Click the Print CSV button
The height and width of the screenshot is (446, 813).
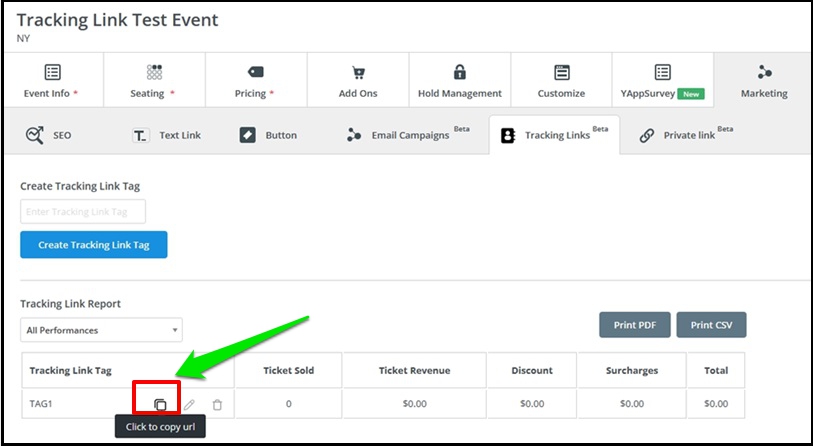711,325
